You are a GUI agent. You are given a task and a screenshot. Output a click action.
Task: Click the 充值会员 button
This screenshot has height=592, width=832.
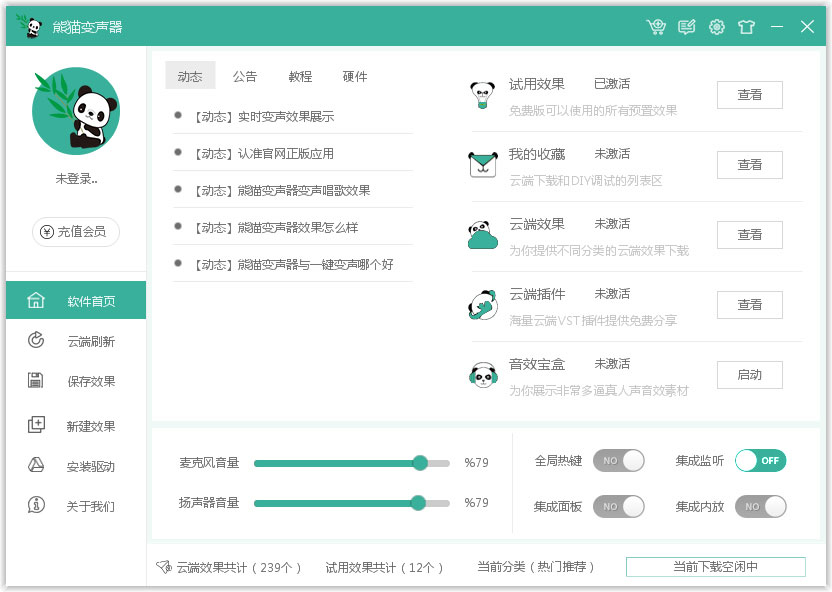[x=75, y=231]
